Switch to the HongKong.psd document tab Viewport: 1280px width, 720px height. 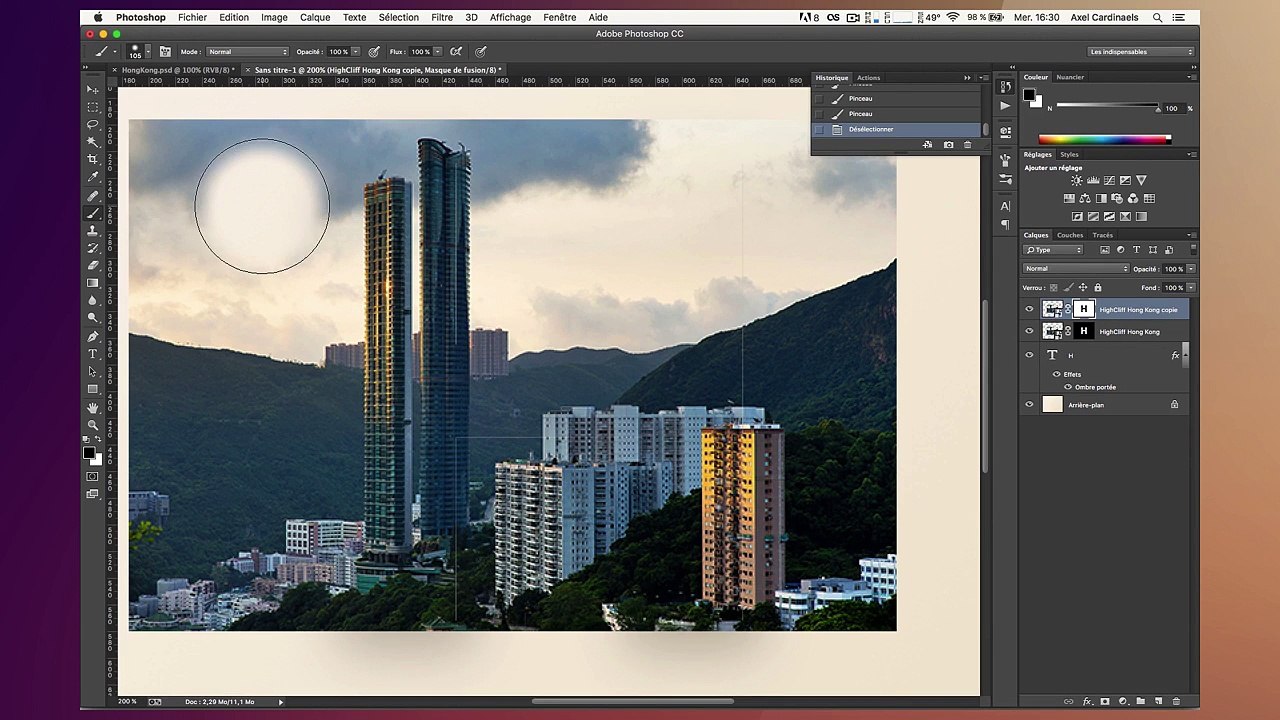click(x=176, y=70)
